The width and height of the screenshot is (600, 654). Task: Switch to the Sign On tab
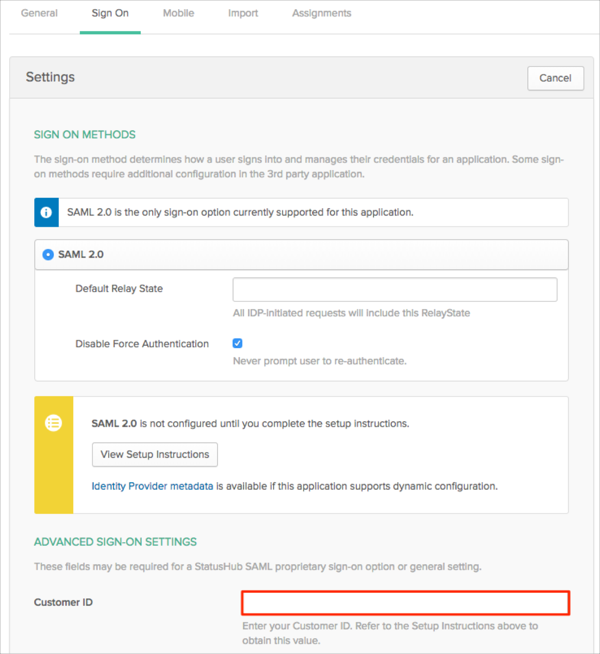[x=110, y=14]
